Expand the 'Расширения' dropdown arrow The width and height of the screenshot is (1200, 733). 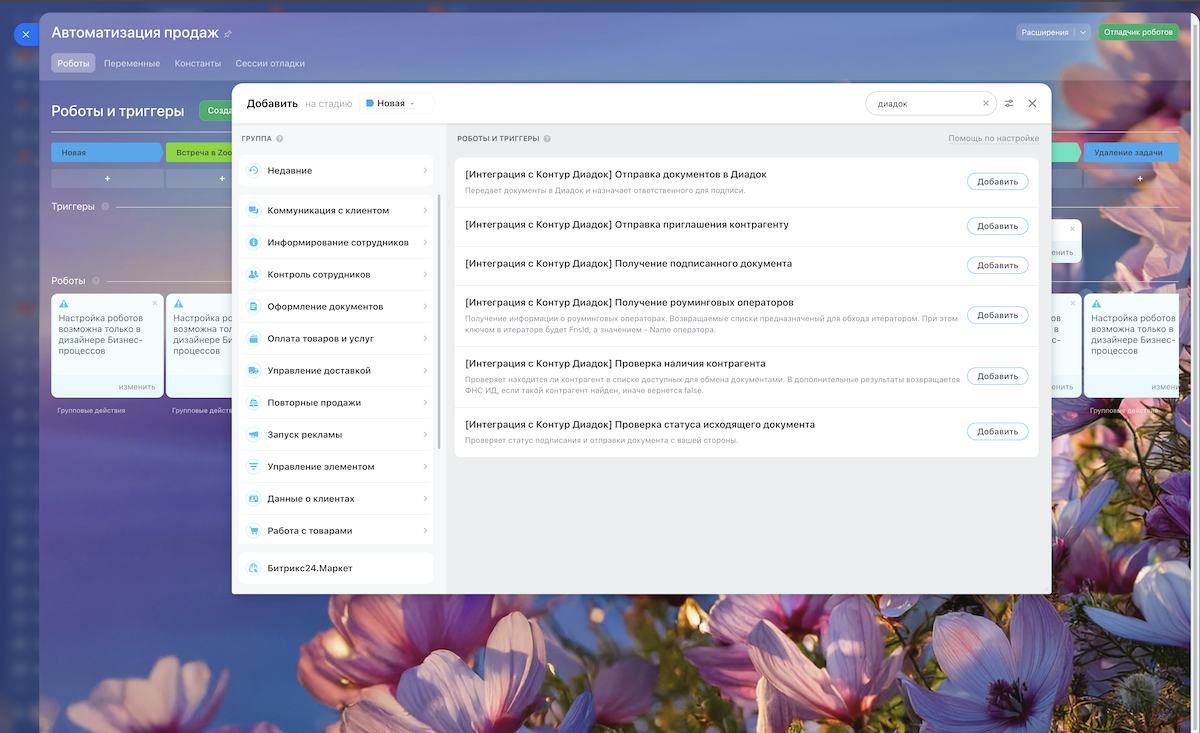point(1083,32)
